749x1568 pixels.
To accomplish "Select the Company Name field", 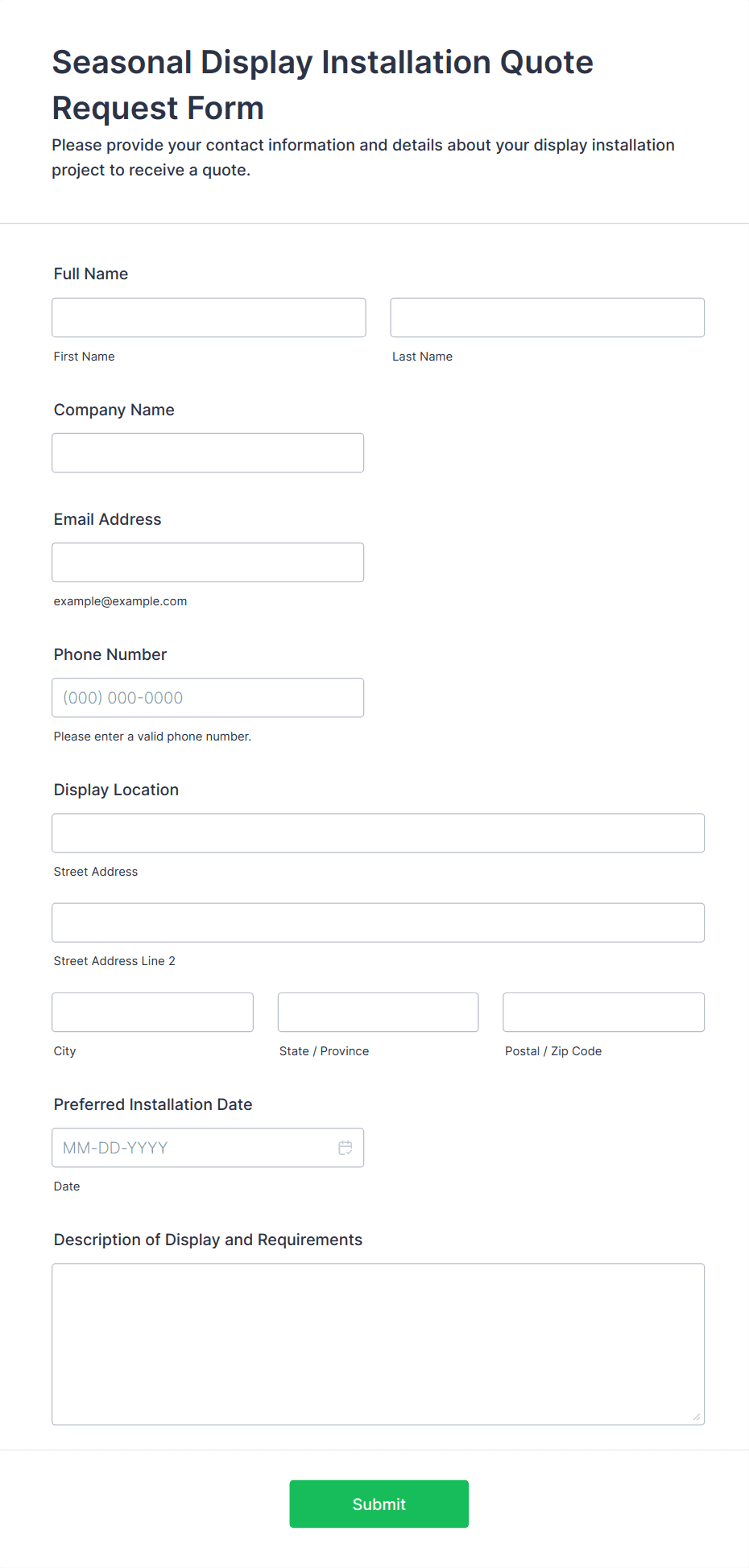I will point(208,453).
